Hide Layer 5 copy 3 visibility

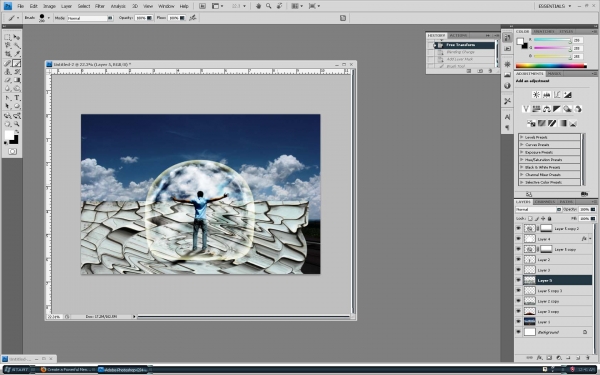pyautogui.click(x=518, y=290)
